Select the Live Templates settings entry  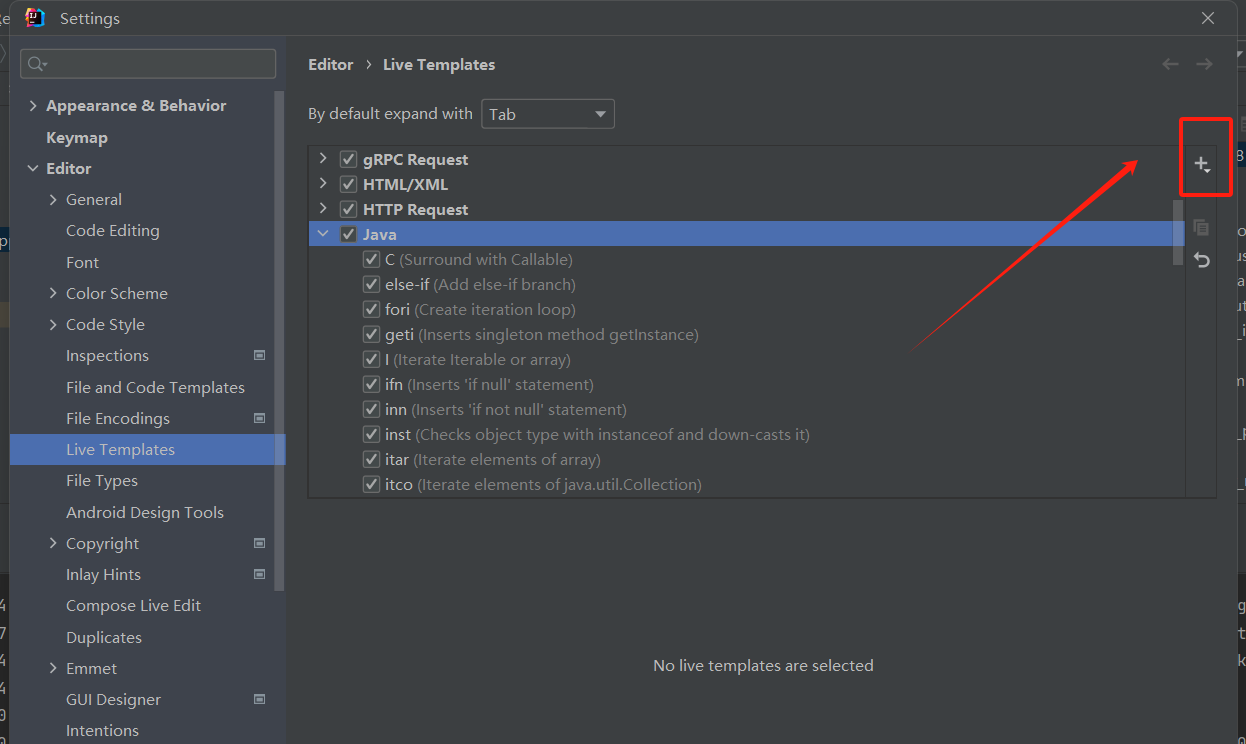pos(147,449)
